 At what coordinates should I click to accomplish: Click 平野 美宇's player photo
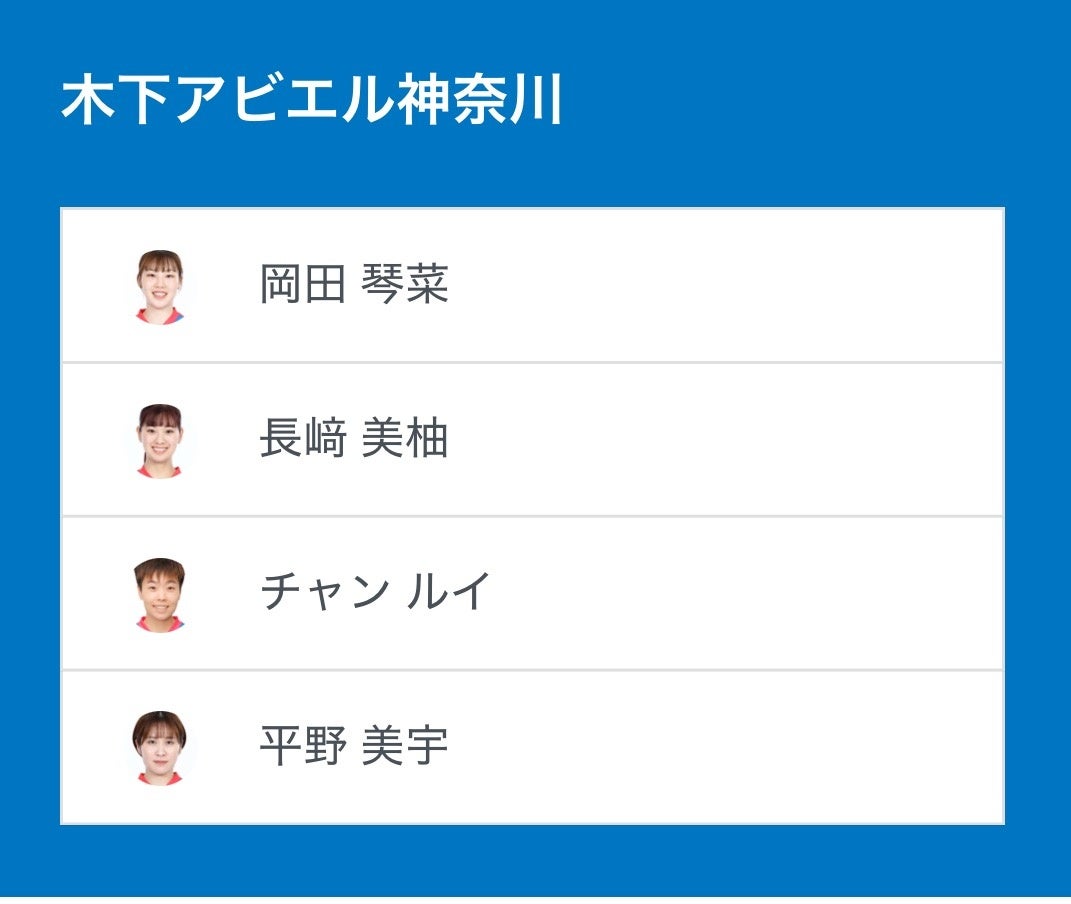click(x=160, y=748)
